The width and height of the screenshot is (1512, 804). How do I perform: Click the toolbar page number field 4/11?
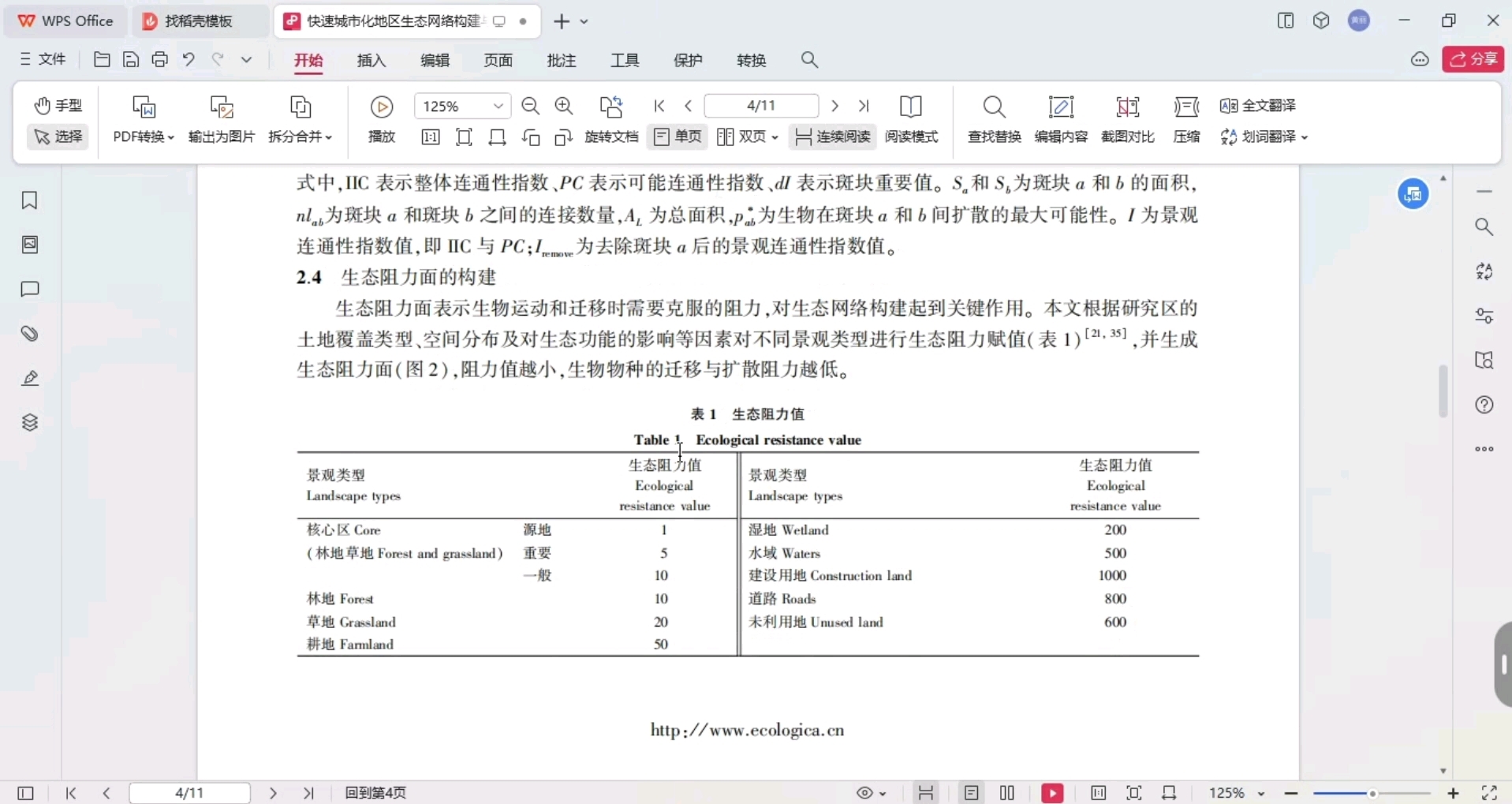click(x=761, y=106)
